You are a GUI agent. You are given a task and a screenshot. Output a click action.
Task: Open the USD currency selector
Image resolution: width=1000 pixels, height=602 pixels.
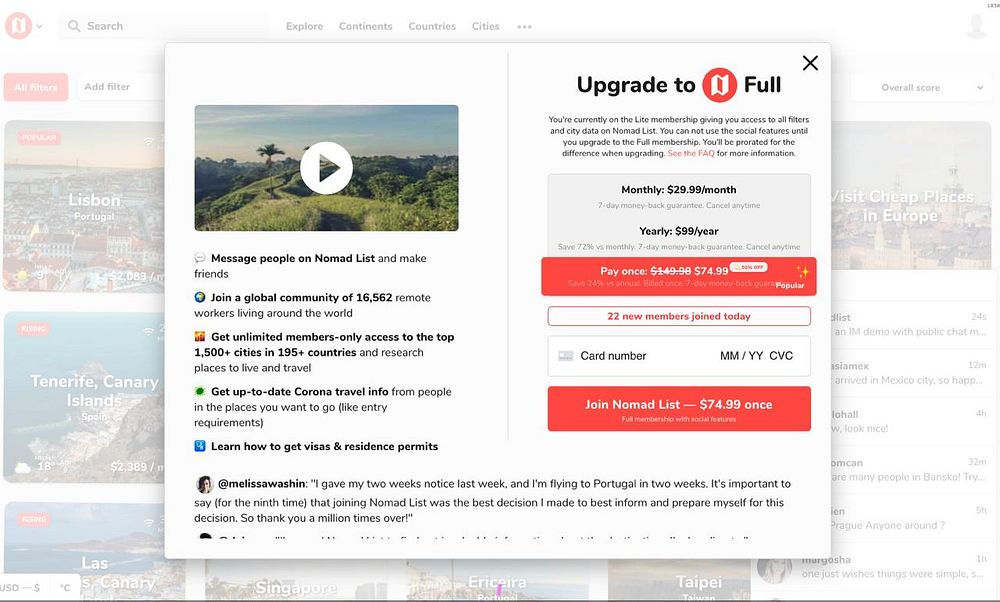click(x=20, y=587)
